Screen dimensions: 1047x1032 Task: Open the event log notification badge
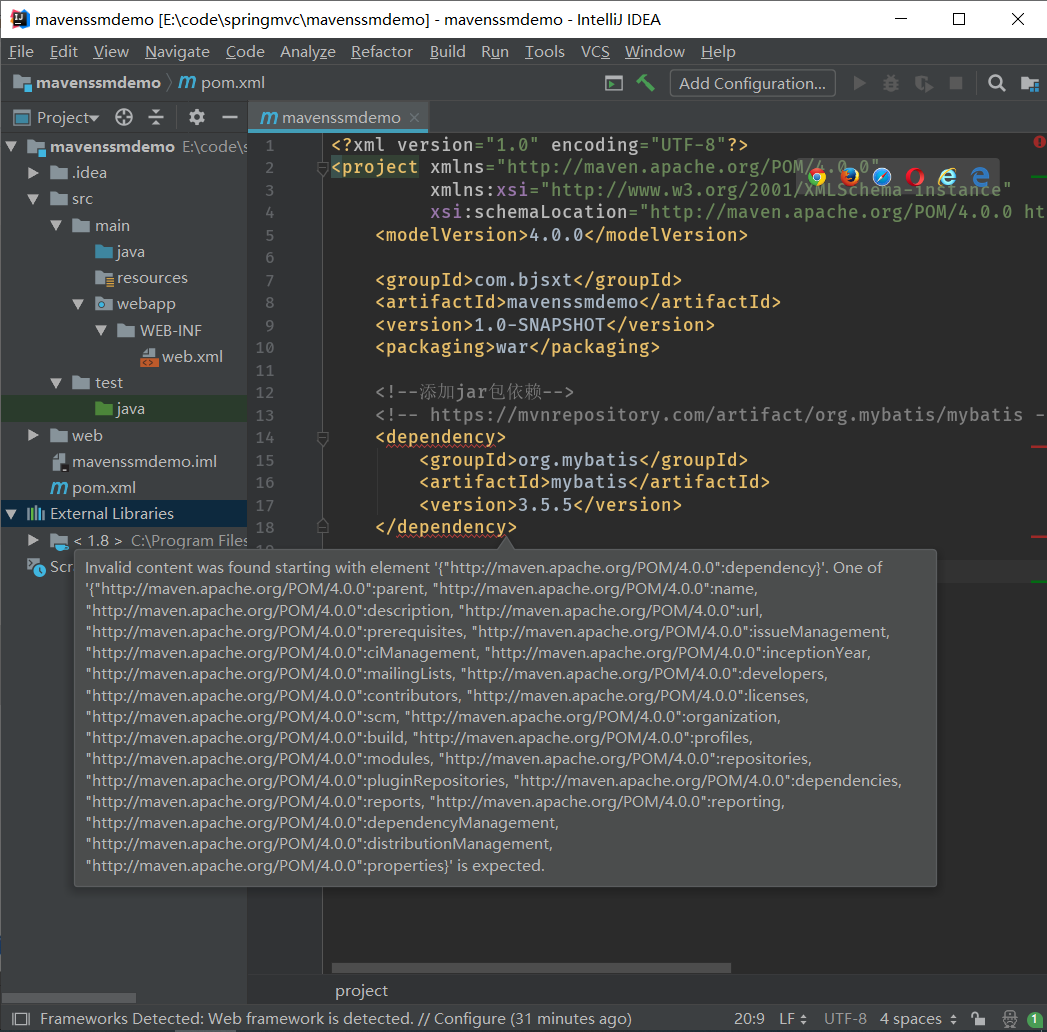click(x=1035, y=1019)
